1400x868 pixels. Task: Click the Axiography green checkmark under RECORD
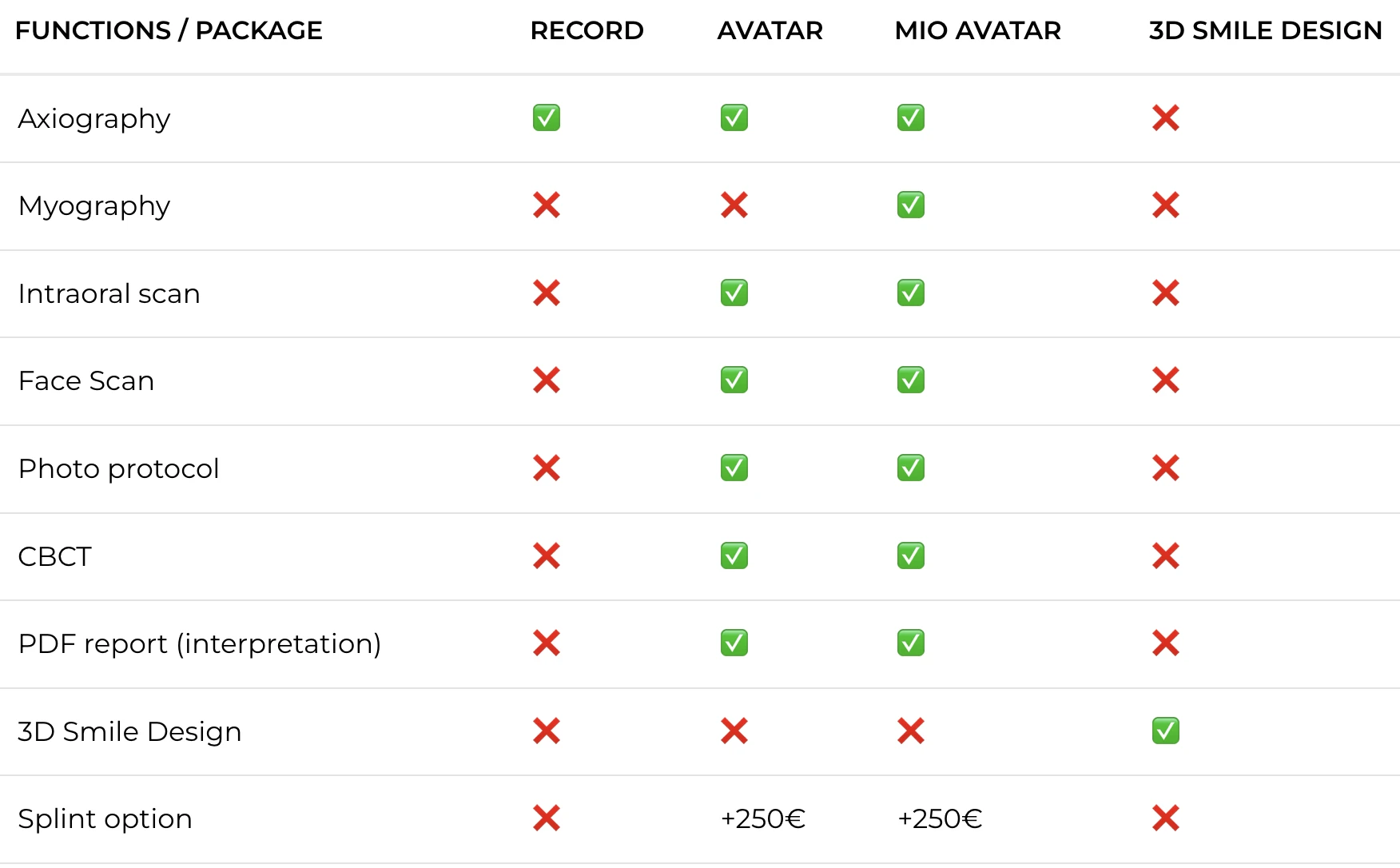click(547, 117)
